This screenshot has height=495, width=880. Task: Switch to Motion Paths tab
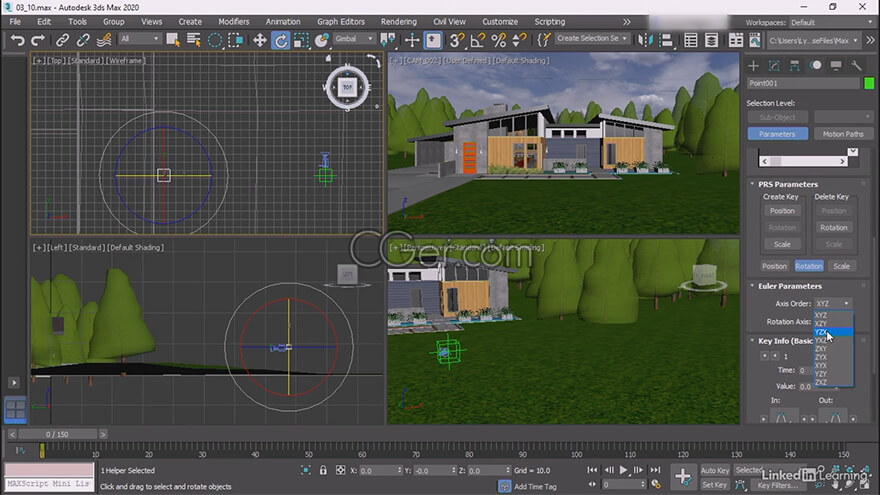(843, 134)
